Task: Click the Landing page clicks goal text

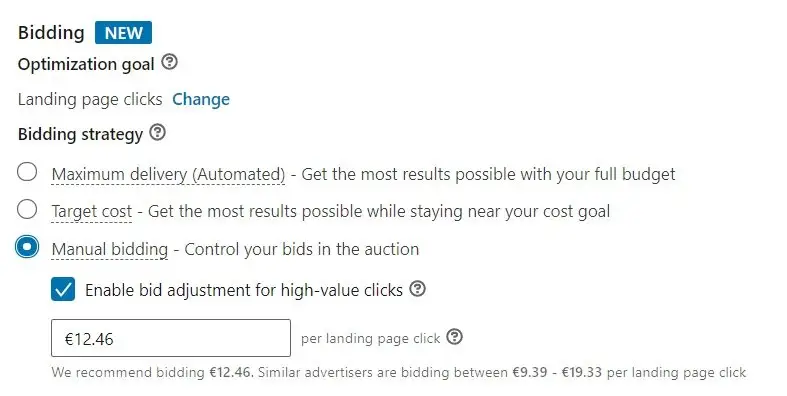Action: [90, 99]
